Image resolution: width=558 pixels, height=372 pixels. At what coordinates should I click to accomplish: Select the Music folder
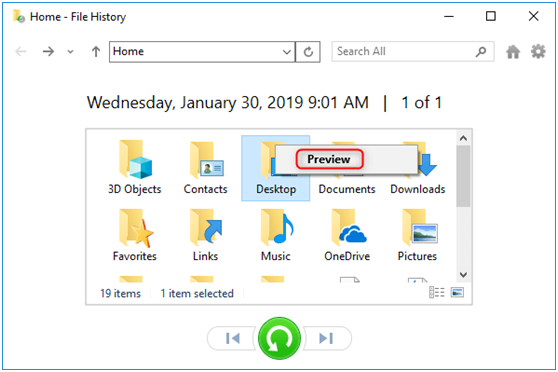pos(276,235)
